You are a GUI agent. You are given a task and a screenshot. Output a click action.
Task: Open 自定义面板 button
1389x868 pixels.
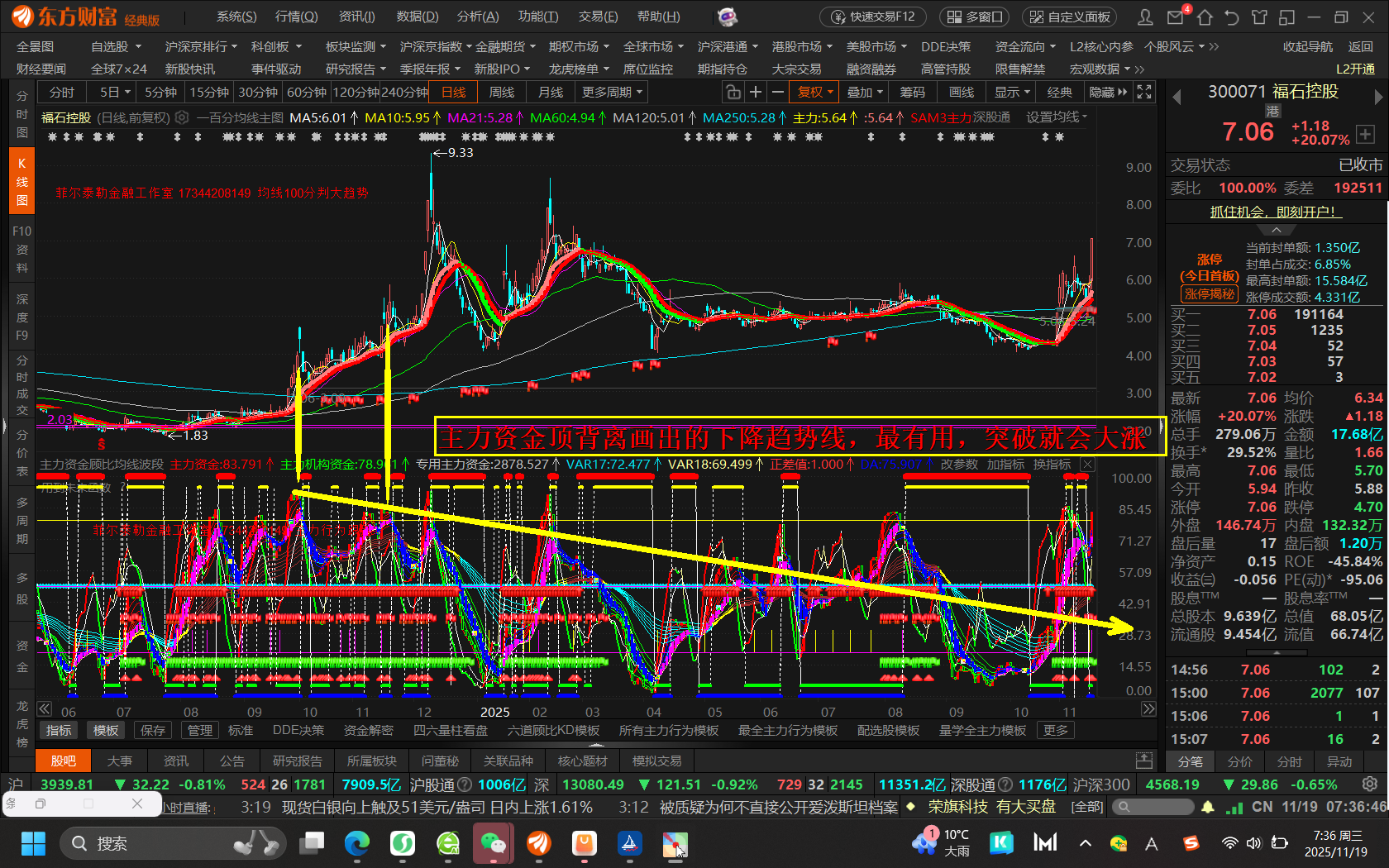tap(1070, 17)
